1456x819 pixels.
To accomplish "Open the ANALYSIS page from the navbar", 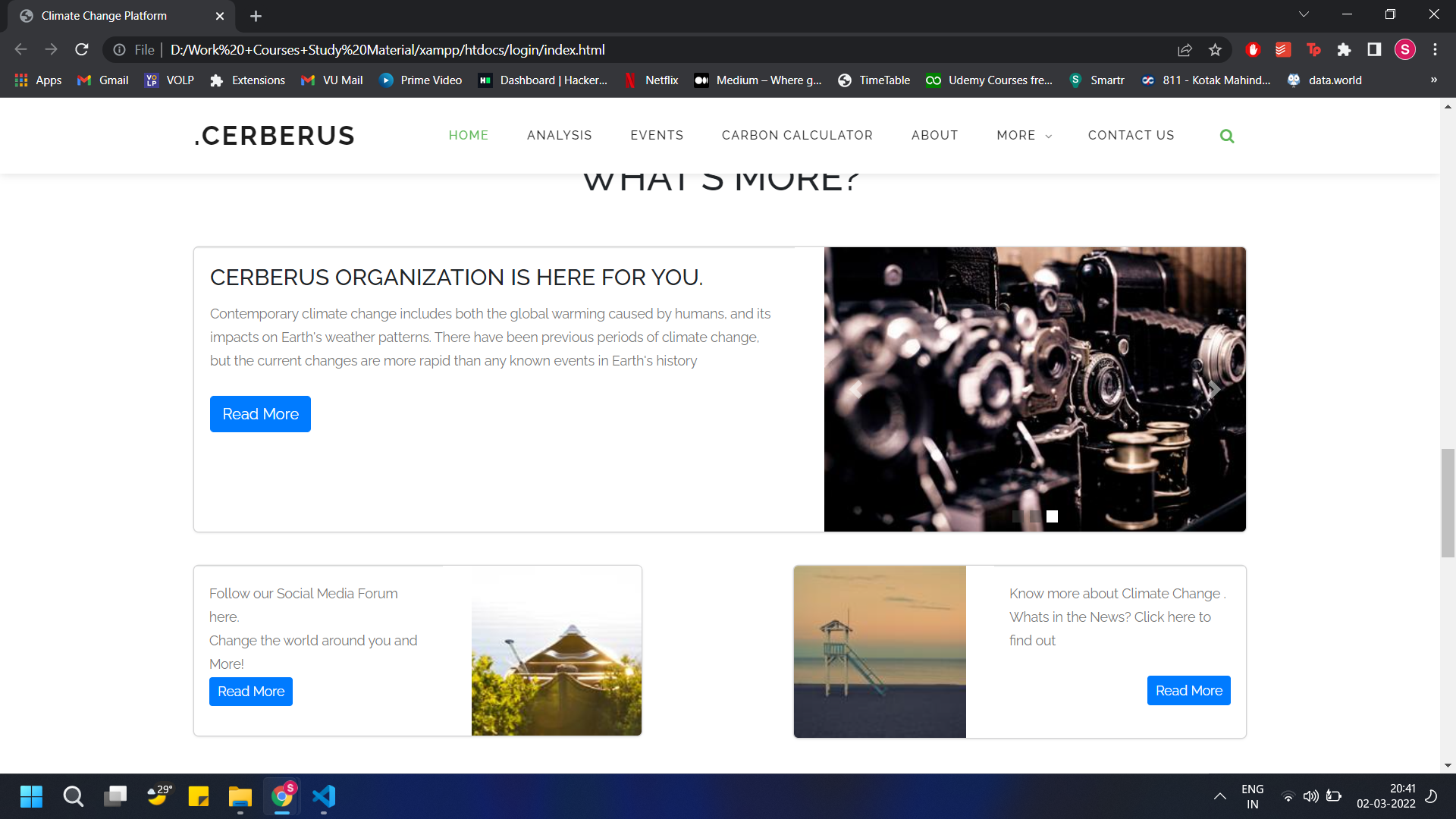I will point(559,136).
